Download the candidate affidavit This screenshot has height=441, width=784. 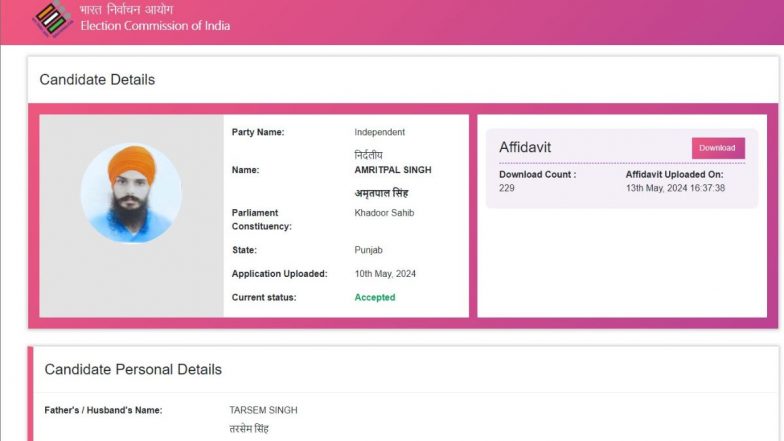pyautogui.click(x=718, y=148)
